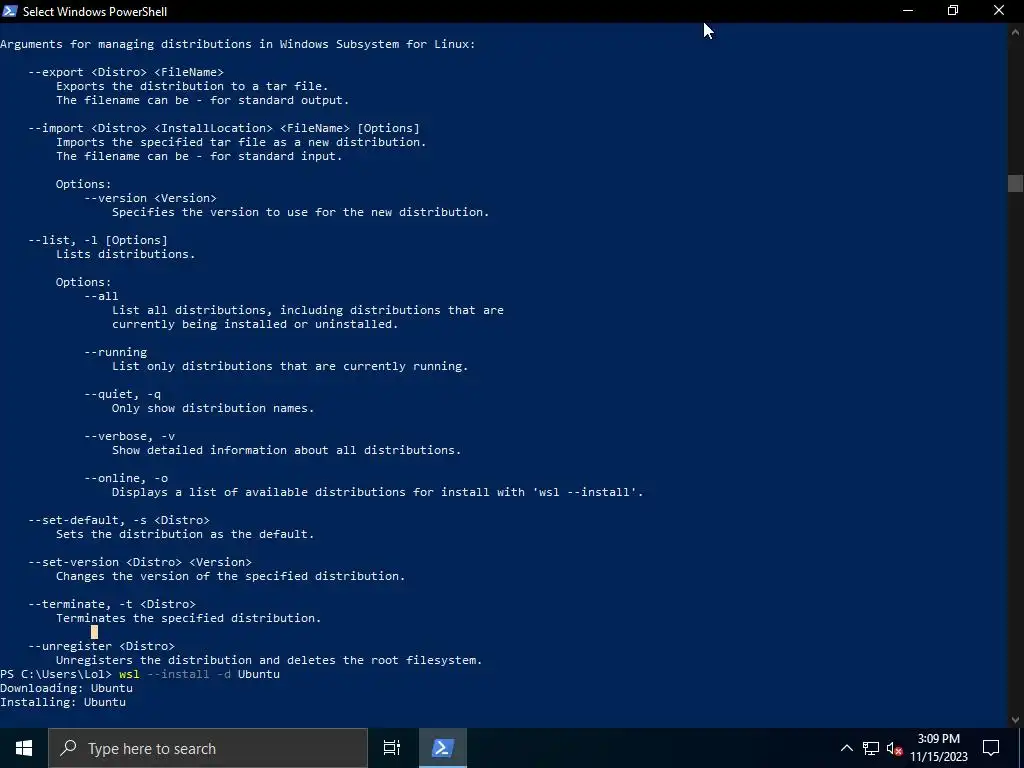Screen dimensions: 1024x768
Task: Click the muted volume tray icon
Action: coord(895,748)
